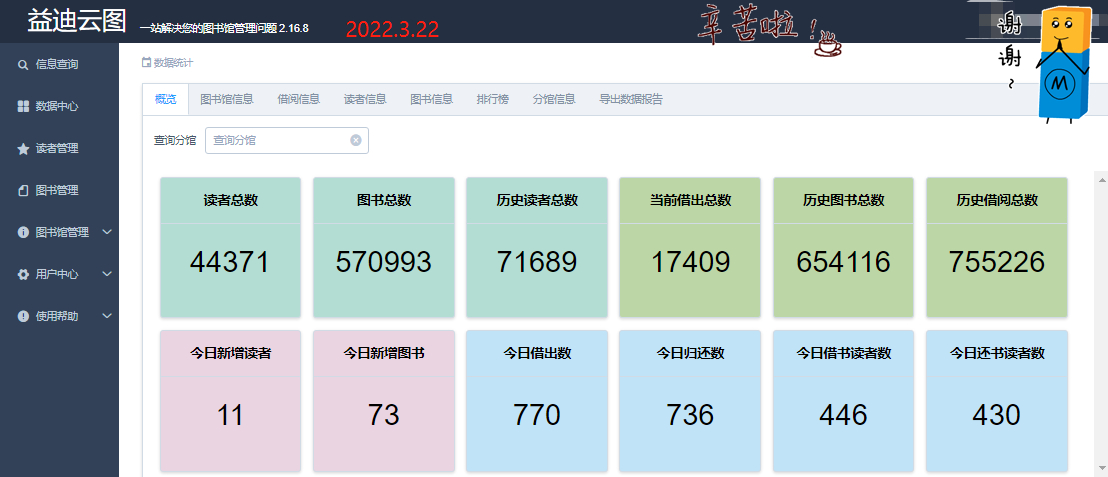Open the 导出数据报告 tab
This screenshot has width=1108, height=477.
coord(630,99)
